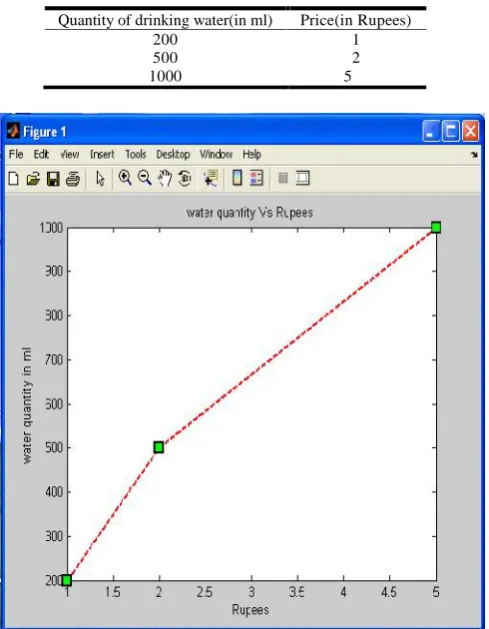Viewport: 489px width, 629px height.
Task: Activate the Zoom In magnifier tool
Action: coord(125,177)
